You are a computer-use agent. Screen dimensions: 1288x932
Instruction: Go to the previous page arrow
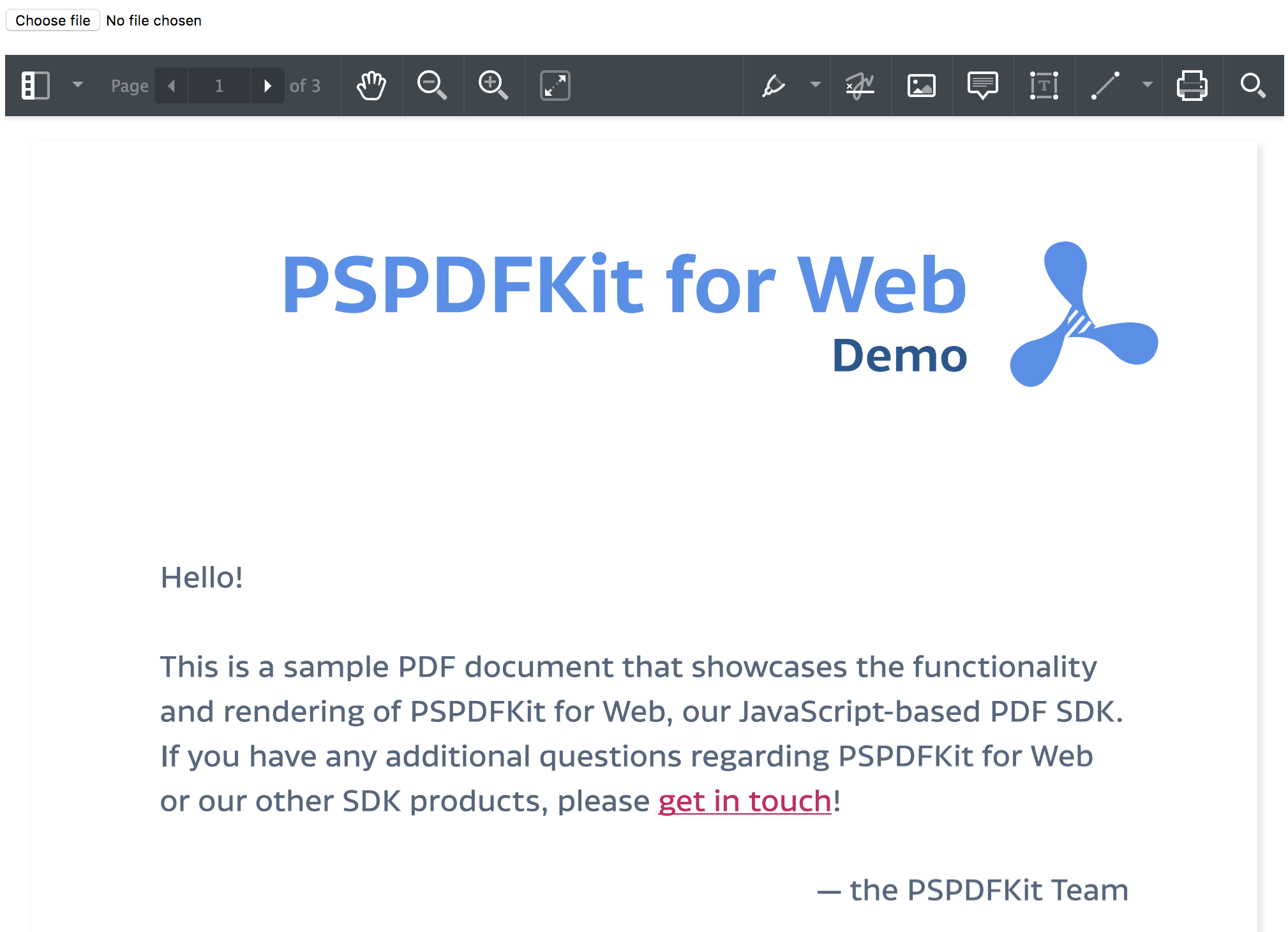(171, 86)
